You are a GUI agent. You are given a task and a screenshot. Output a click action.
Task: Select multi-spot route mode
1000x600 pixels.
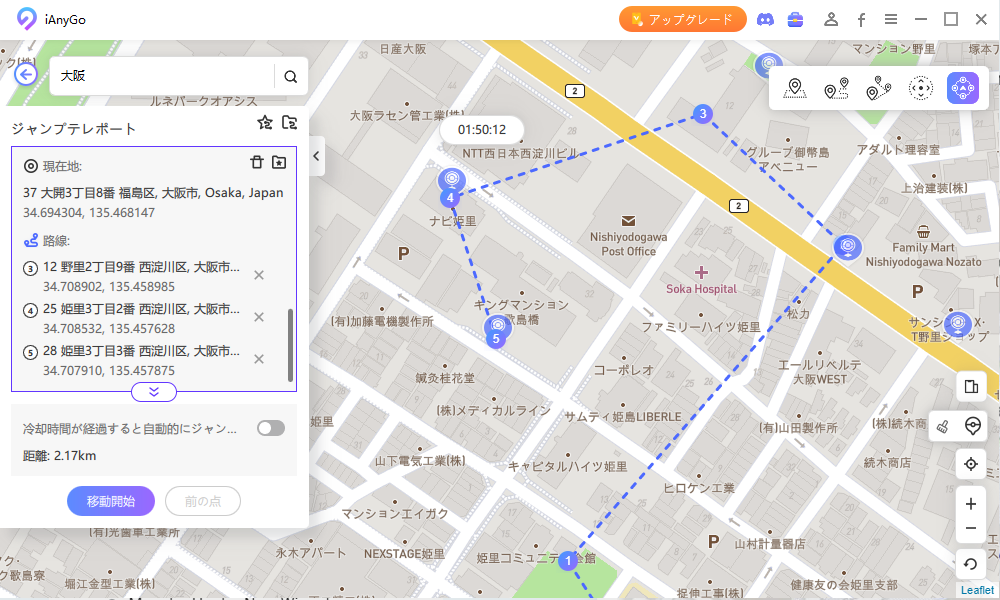coord(878,89)
